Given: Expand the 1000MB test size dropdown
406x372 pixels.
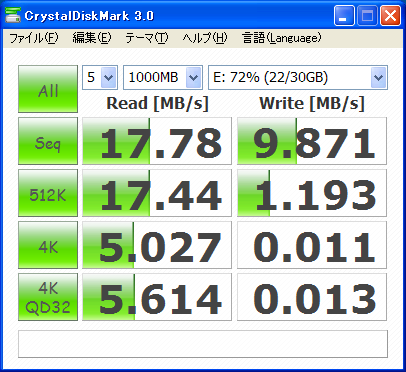Looking at the screenshot, I should 194,78.
